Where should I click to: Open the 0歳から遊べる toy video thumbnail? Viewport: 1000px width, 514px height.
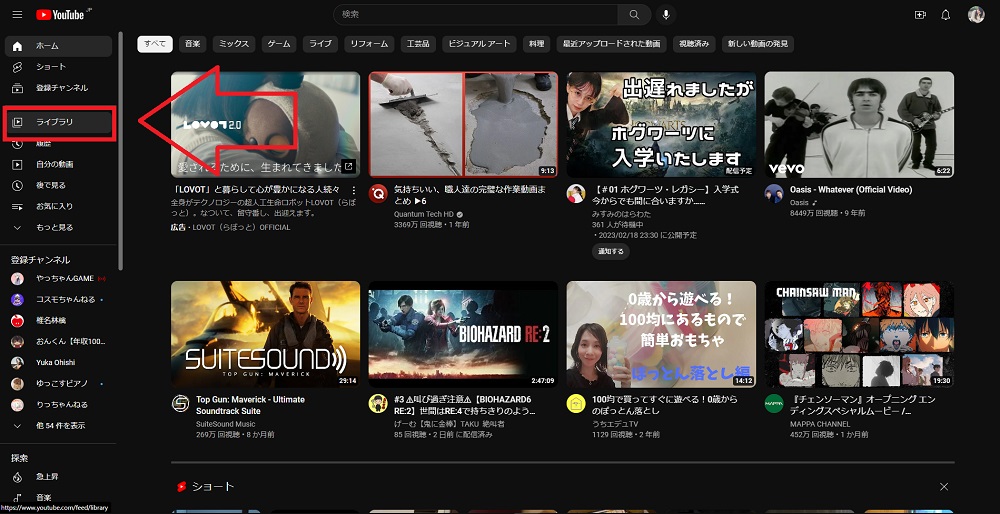click(x=661, y=334)
